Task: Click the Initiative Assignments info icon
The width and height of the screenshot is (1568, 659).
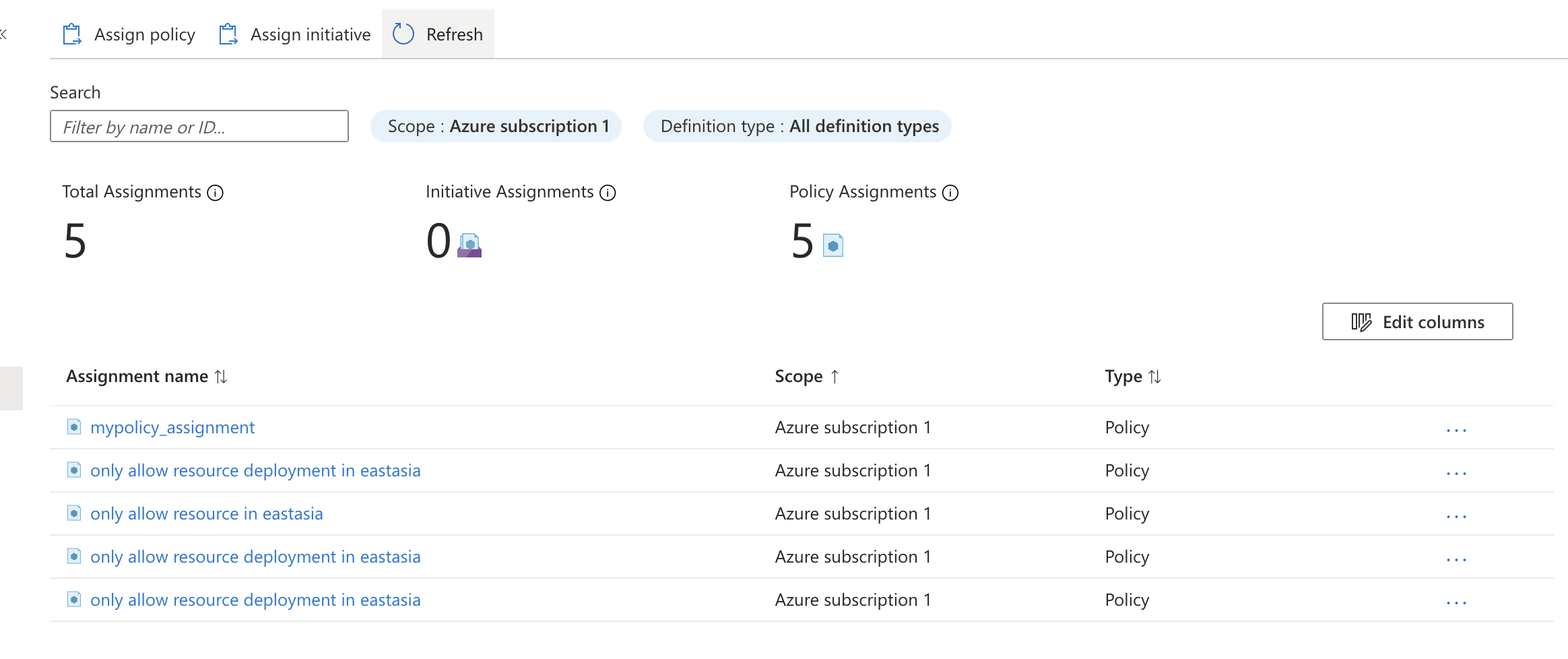Action: click(x=608, y=193)
